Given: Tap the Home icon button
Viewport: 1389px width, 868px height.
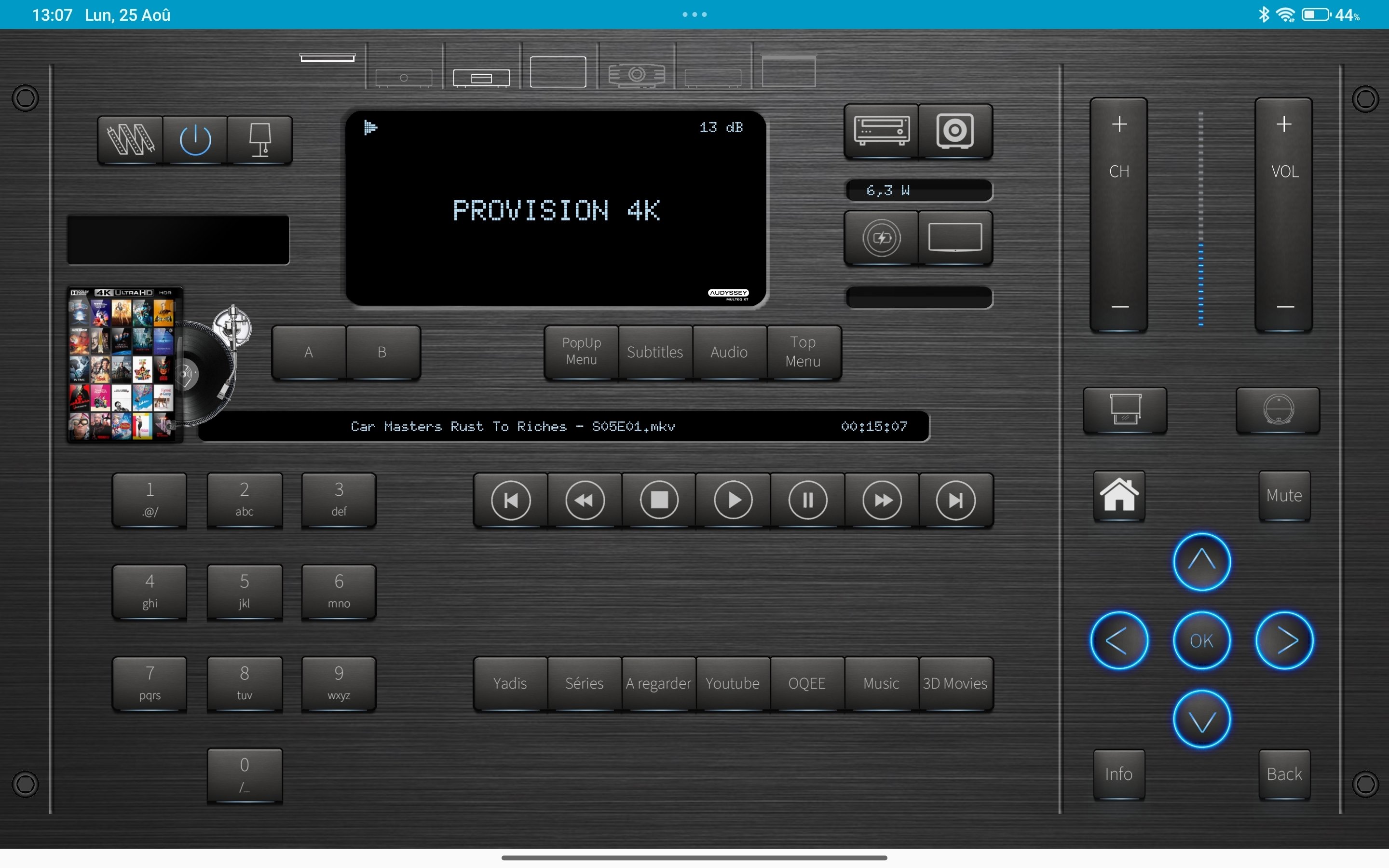Looking at the screenshot, I should click(x=1118, y=495).
